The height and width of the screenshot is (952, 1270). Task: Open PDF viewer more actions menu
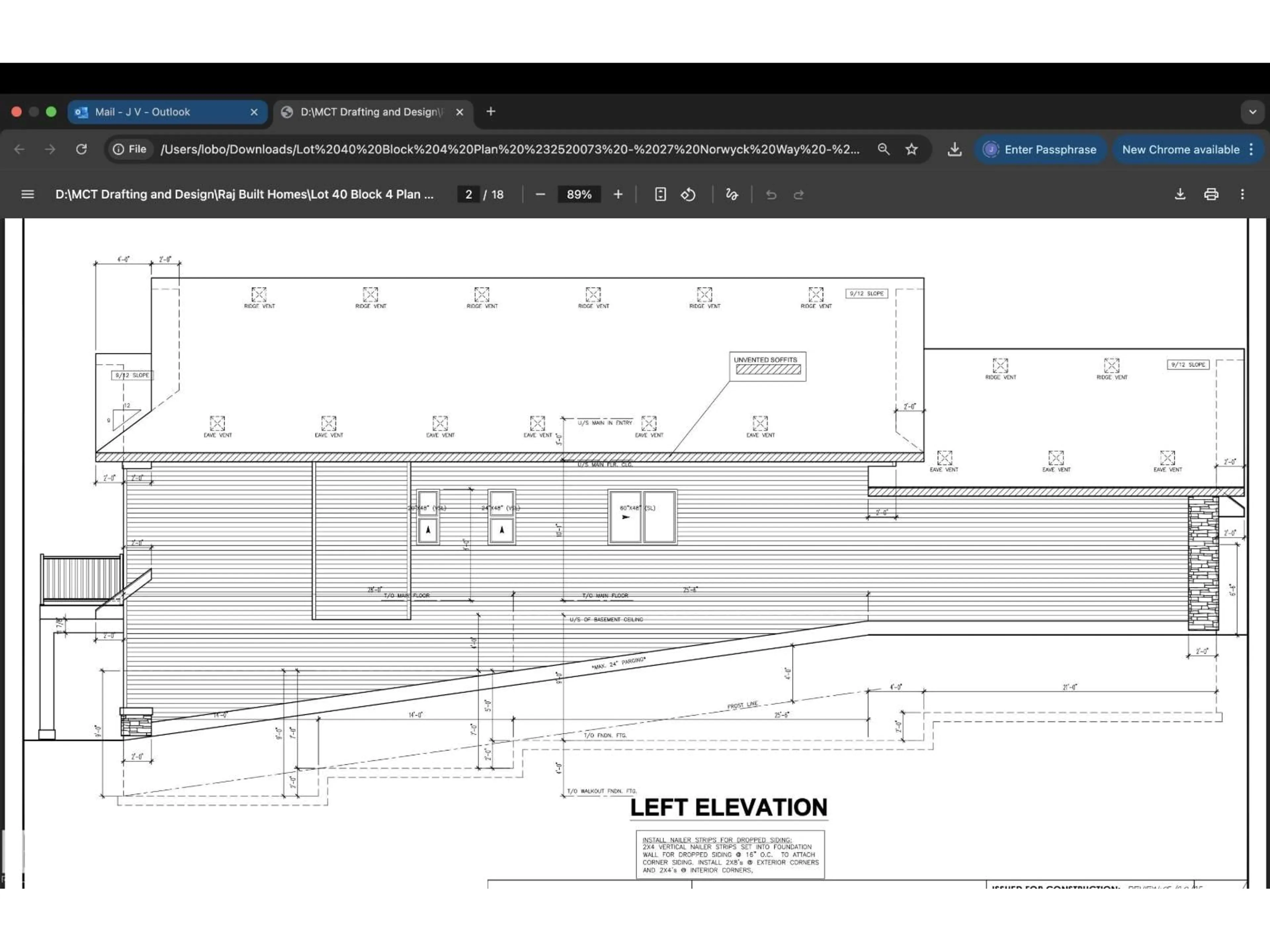(x=1243, y=194)
